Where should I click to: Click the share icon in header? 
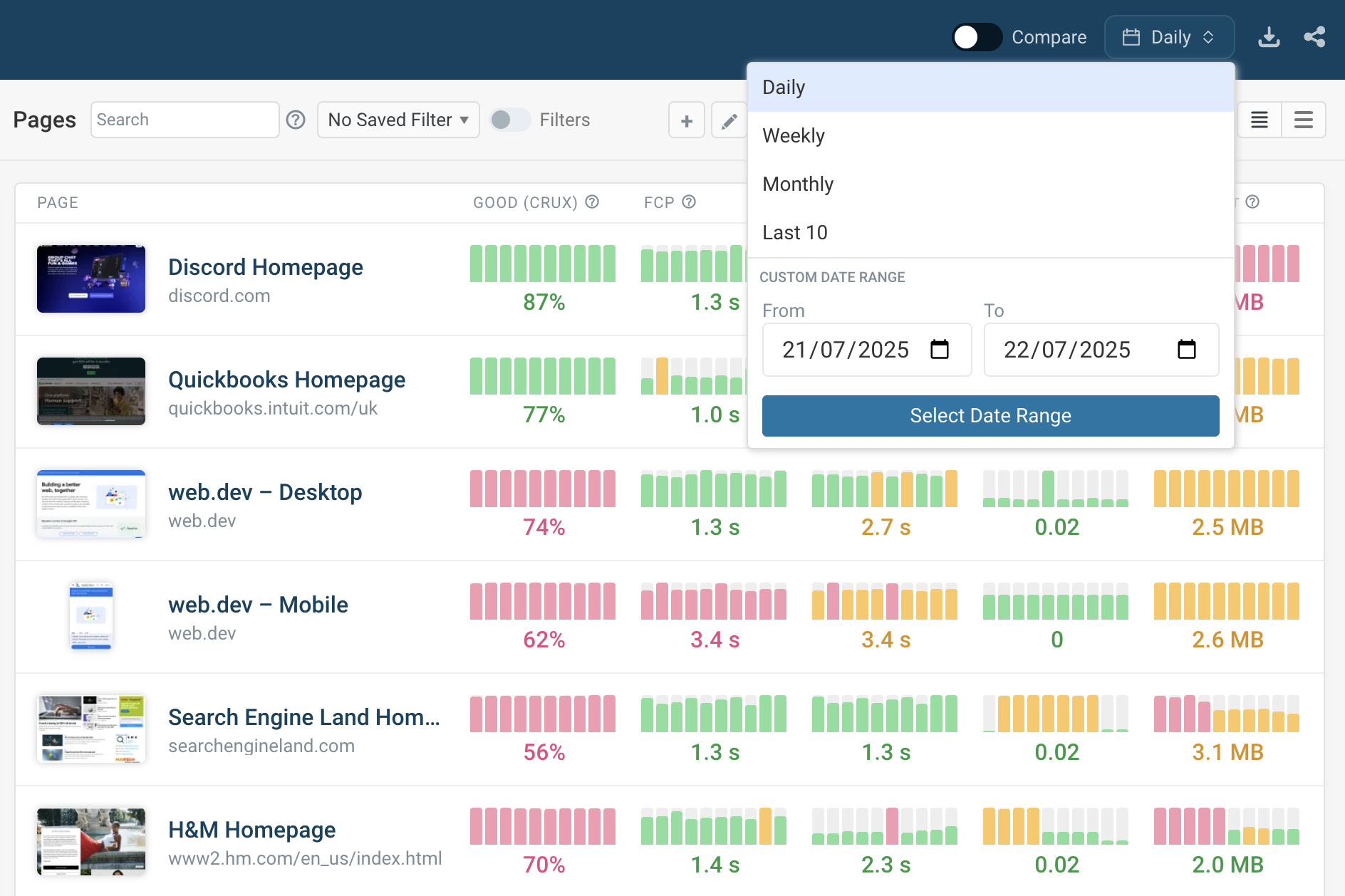(1314, 37)
